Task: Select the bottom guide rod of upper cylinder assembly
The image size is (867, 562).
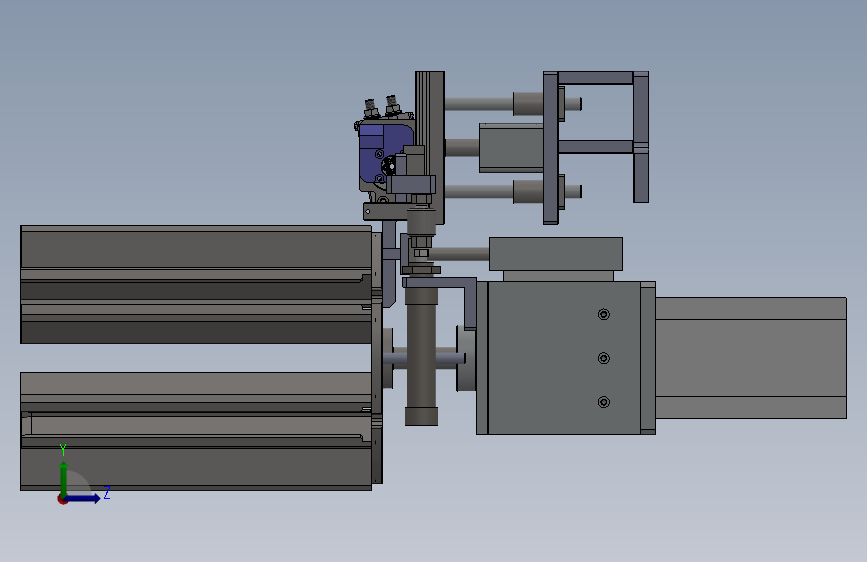Action: click(479, 191)
